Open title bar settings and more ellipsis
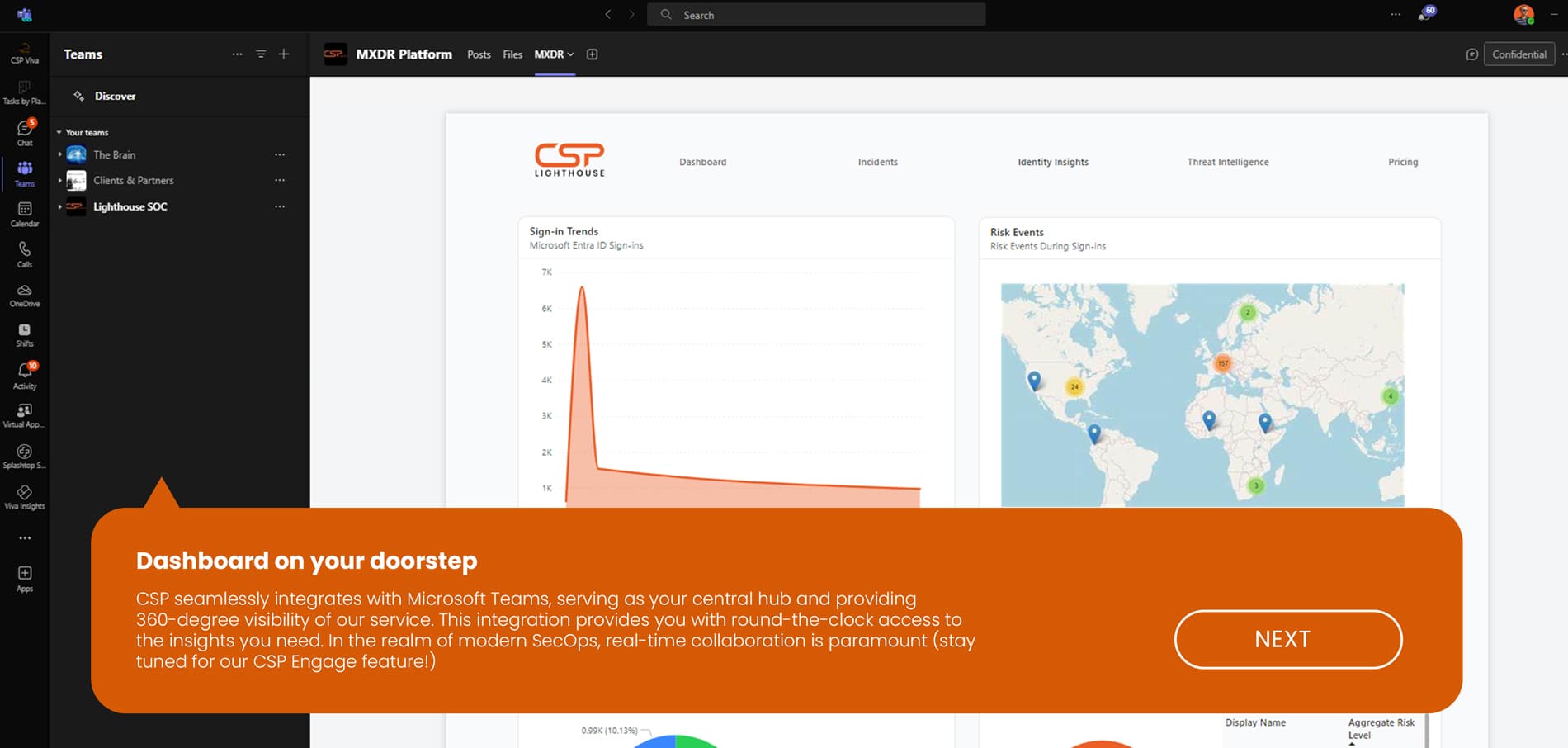1568x748 pixels. click(x=1396, y=15)
